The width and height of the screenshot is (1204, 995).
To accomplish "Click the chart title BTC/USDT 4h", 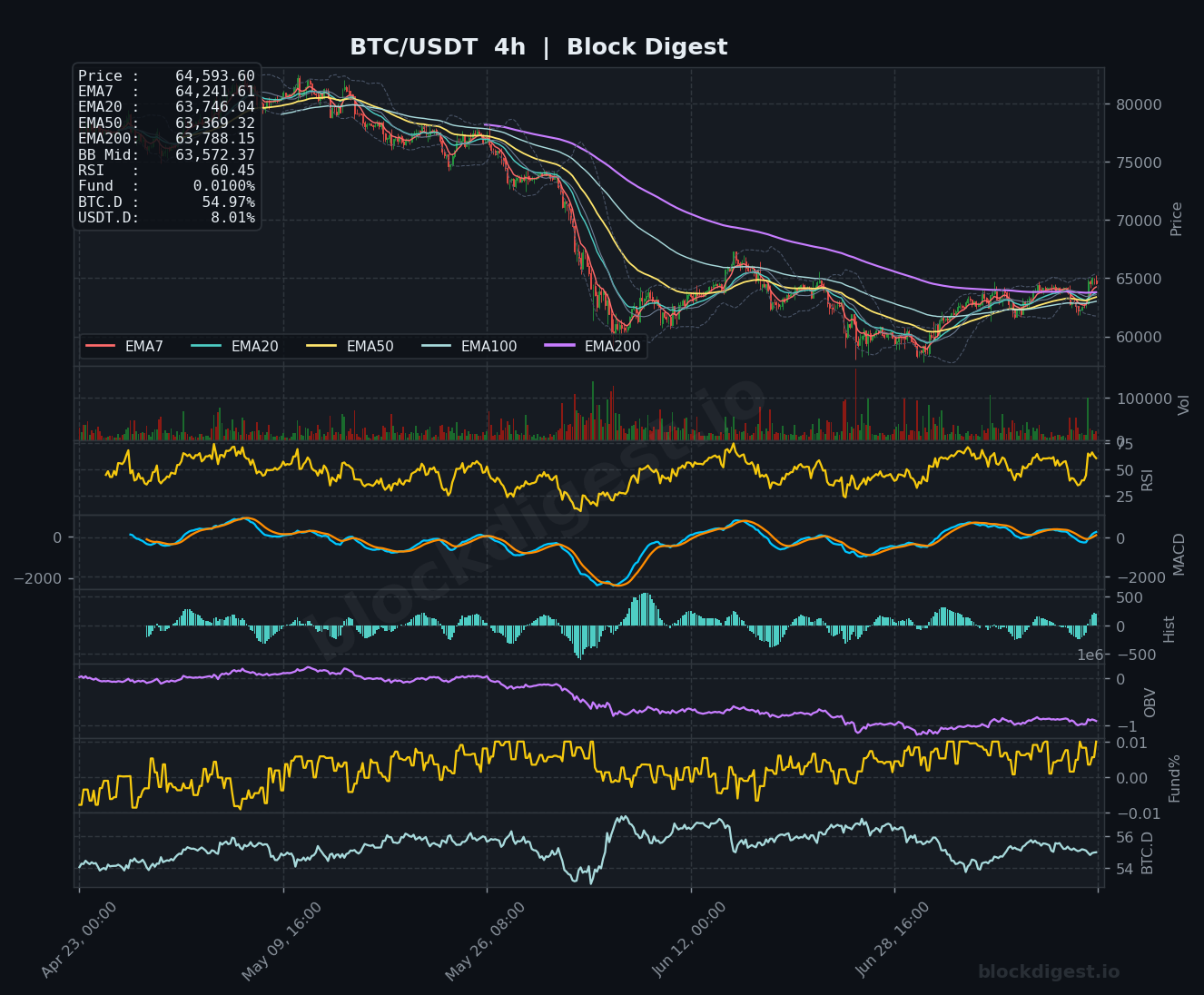I will pos(438,47).
